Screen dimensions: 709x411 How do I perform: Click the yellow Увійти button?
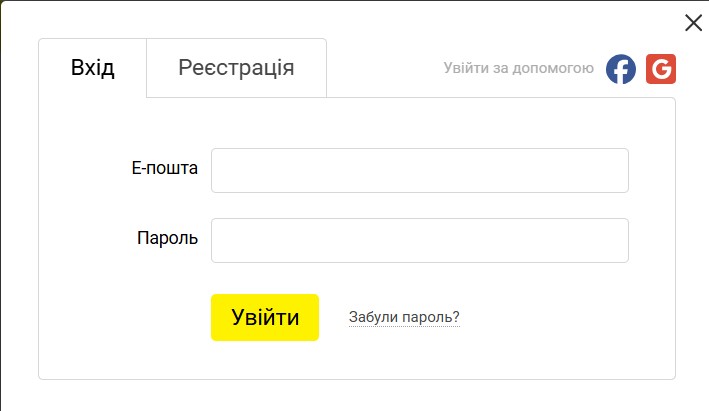click(x=265, y=317)
